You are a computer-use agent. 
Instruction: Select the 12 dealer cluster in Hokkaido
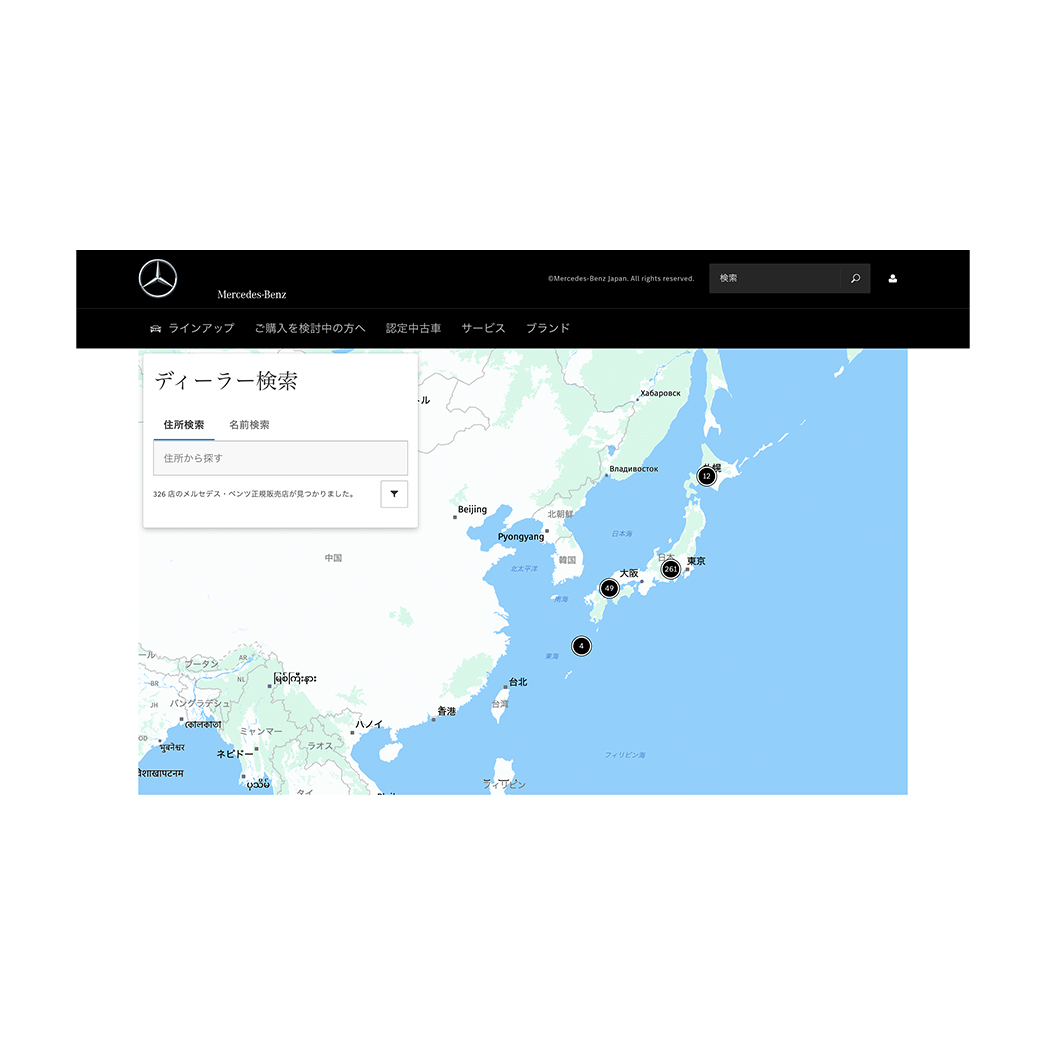tap(706, 476)
